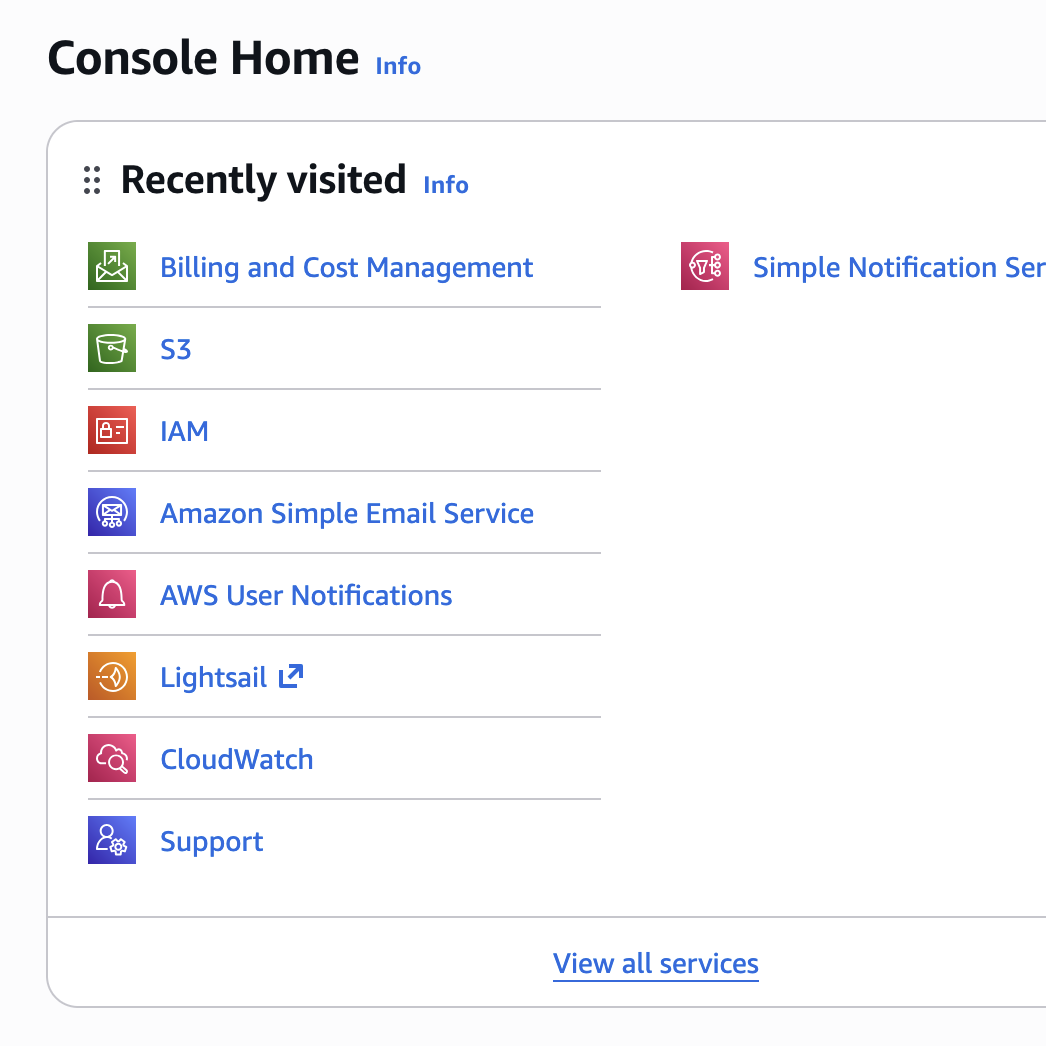The height and width of the screenshot is (1046, 1046).
Task: Click the CloudWatch magnifier cloud icon
Action: 112,759
